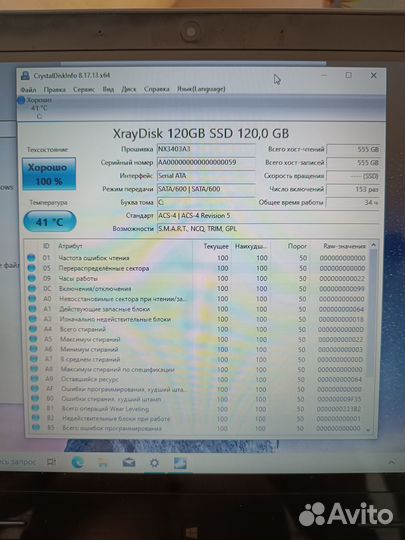
Task: Open the Язык(Language) menu
Action: 201,89
